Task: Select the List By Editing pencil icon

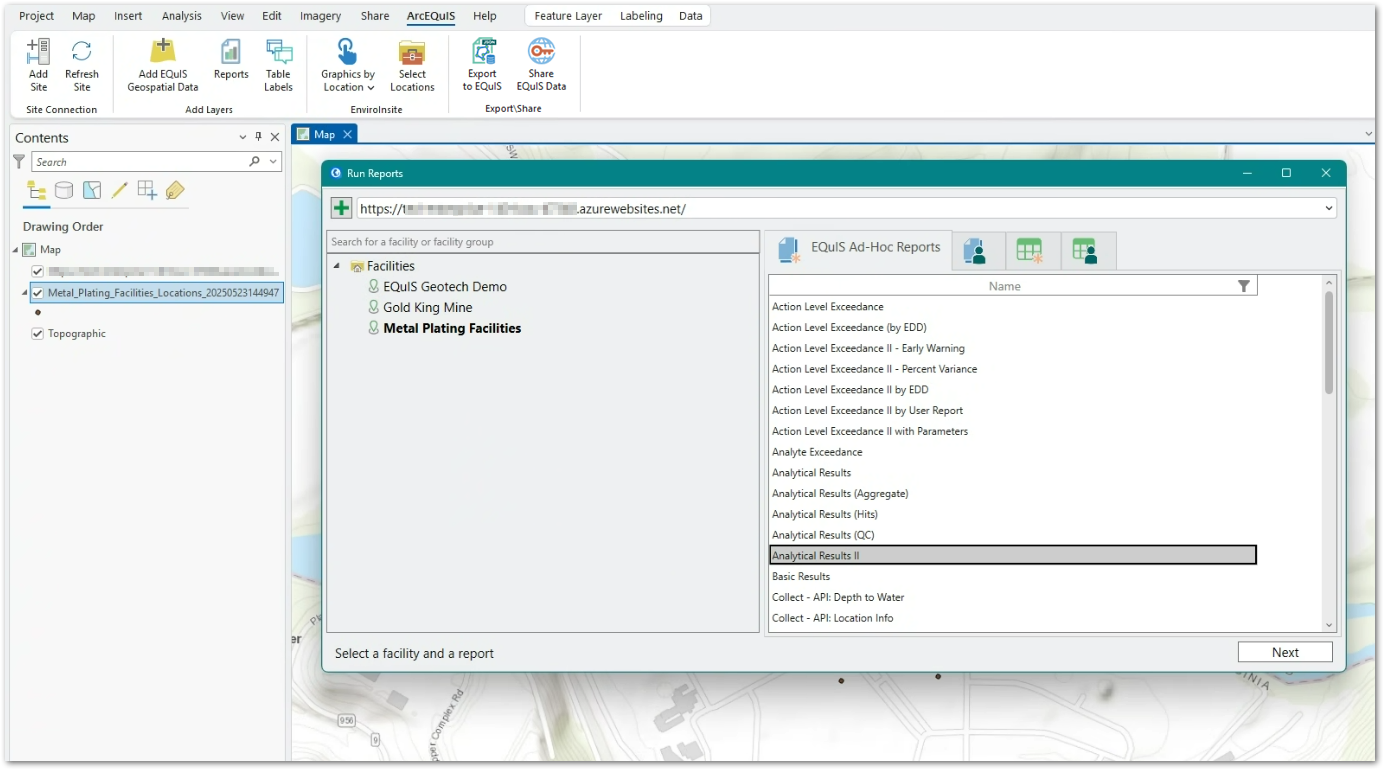Action: pyautogui.click(x=120, y=191)
